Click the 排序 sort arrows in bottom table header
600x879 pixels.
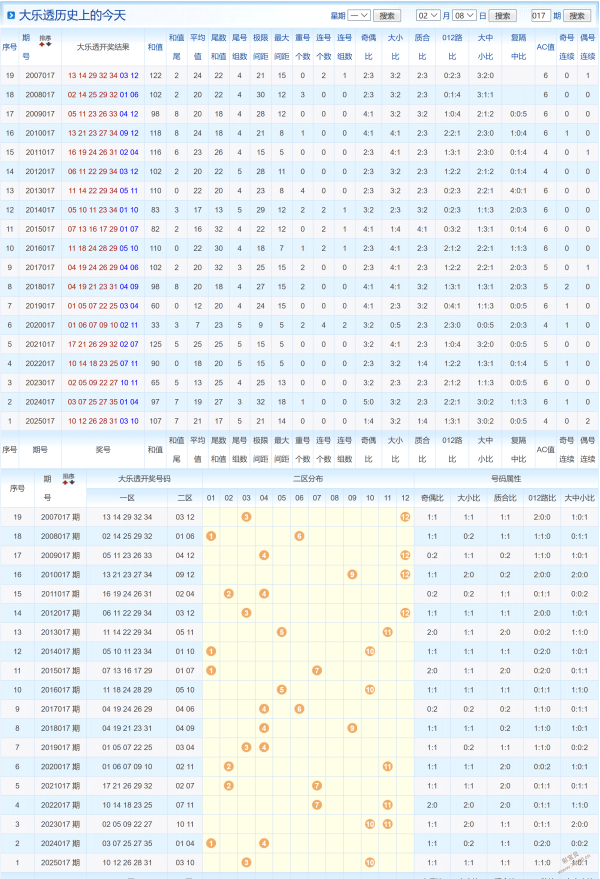click(x=69, y=480)
